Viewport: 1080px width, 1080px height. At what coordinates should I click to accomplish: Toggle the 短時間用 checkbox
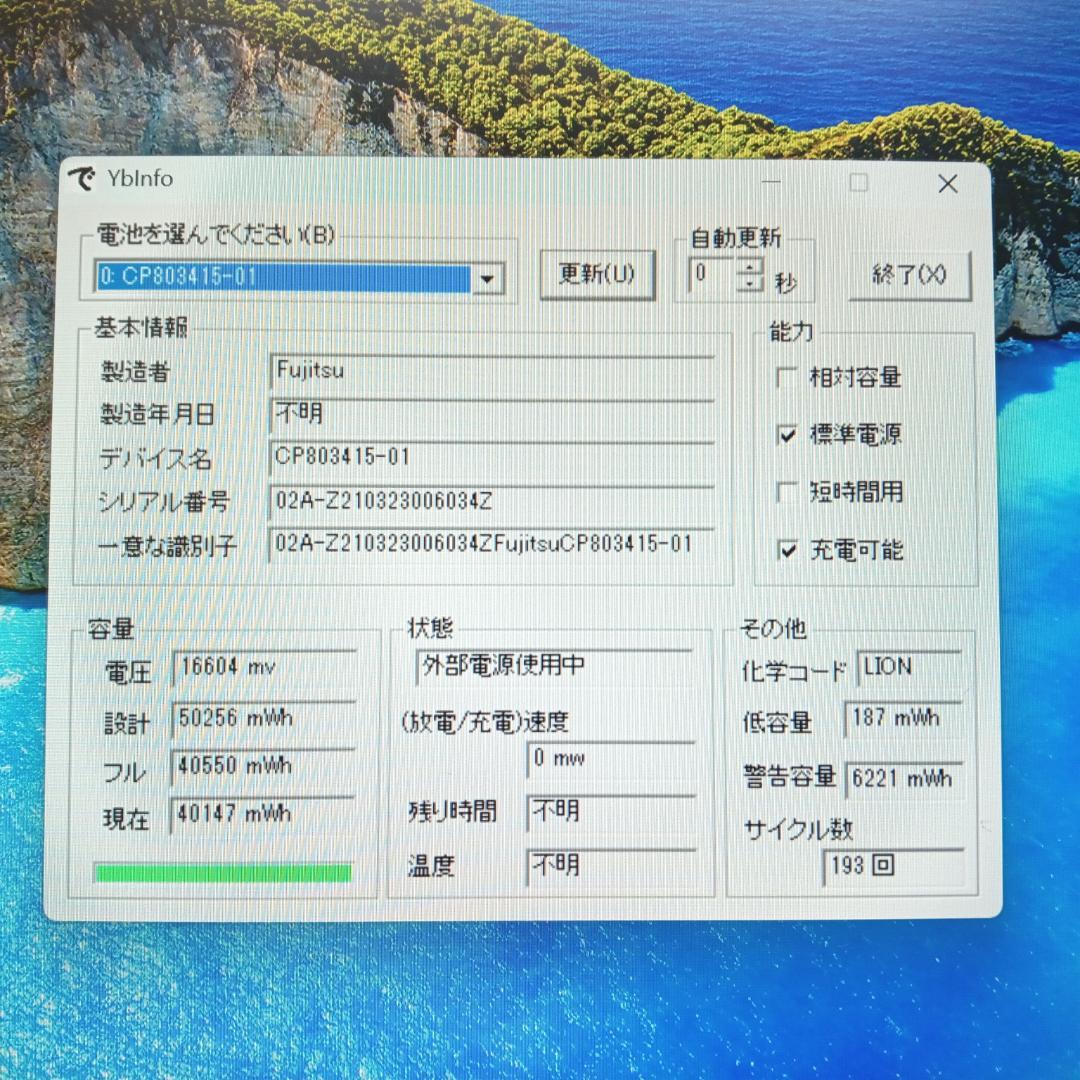point(786,493)
